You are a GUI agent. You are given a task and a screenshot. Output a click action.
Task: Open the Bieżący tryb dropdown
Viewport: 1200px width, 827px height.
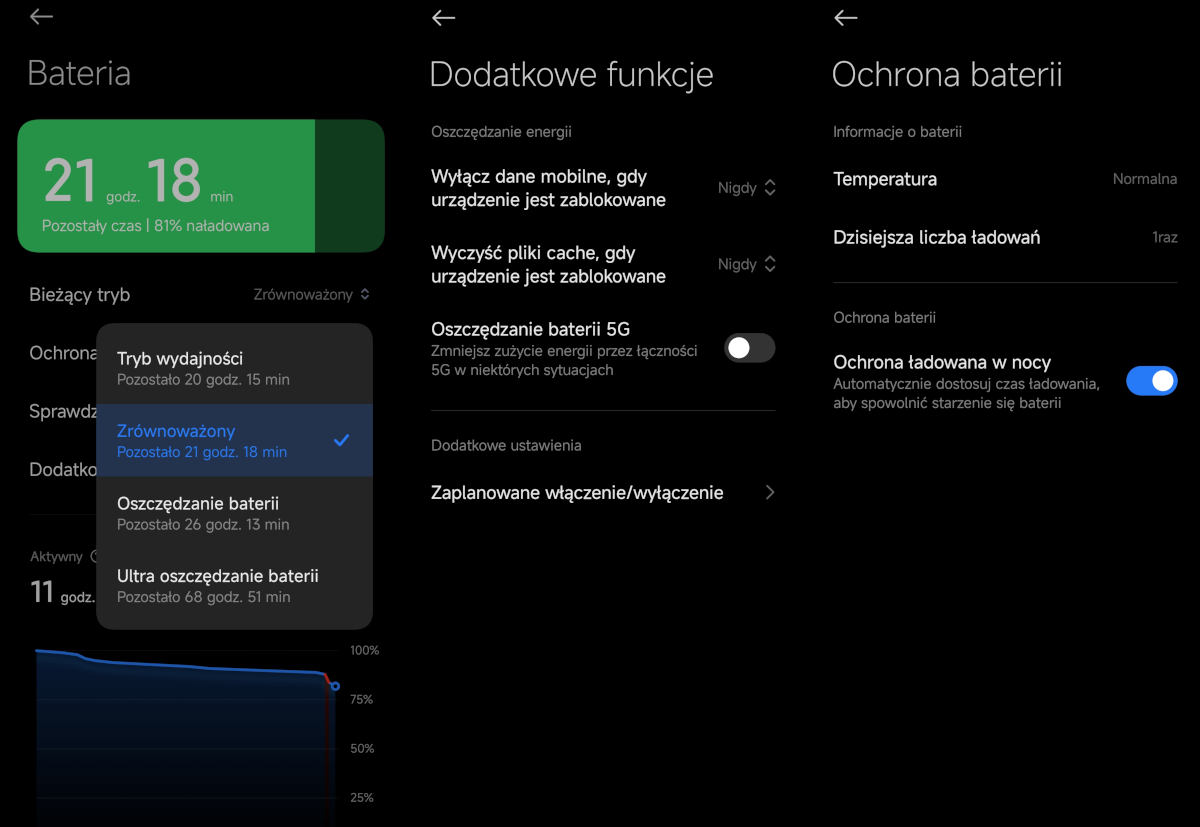(x=311, y=294)
